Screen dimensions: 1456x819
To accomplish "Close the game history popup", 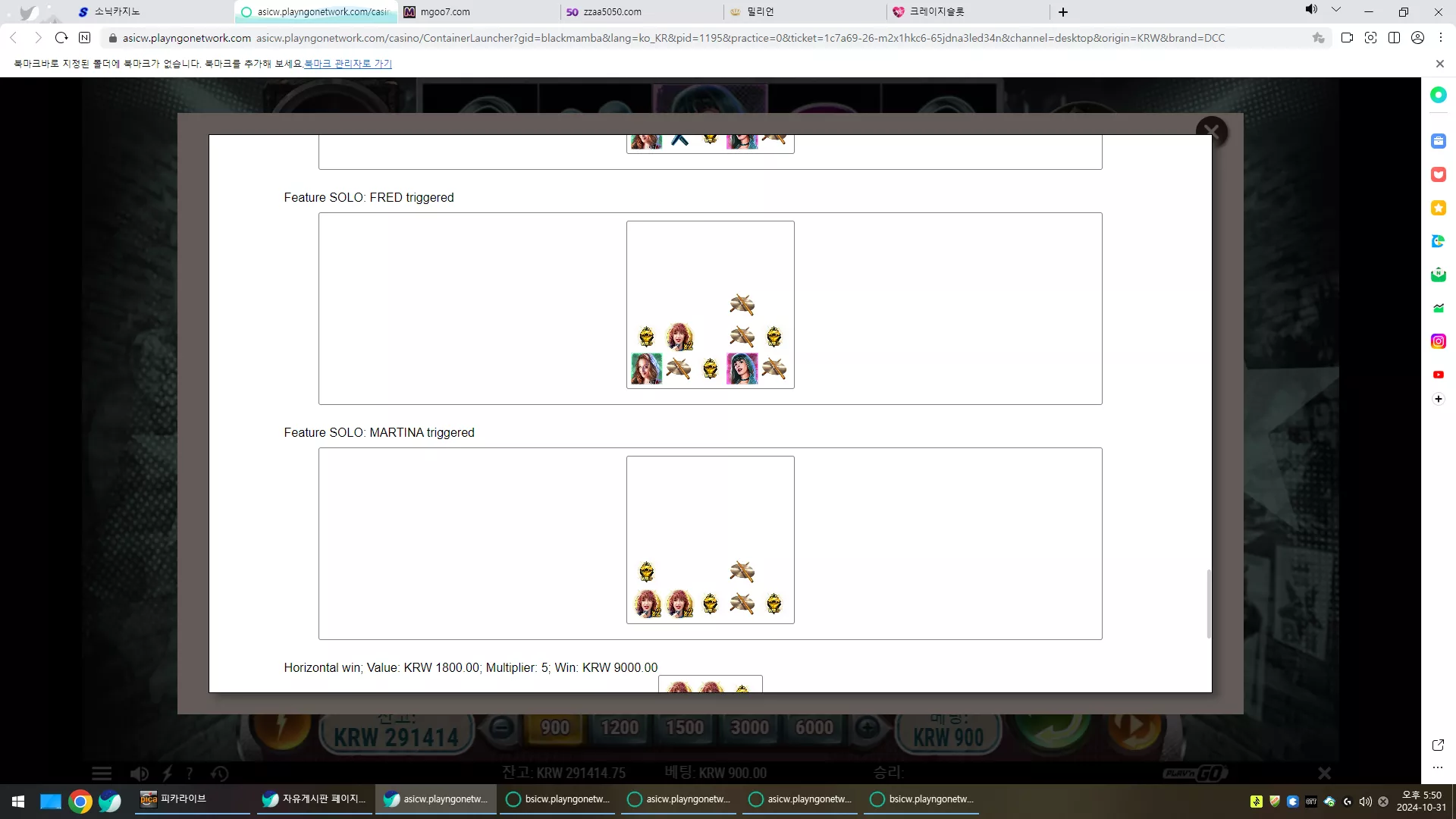I will tap(1211, 131).
